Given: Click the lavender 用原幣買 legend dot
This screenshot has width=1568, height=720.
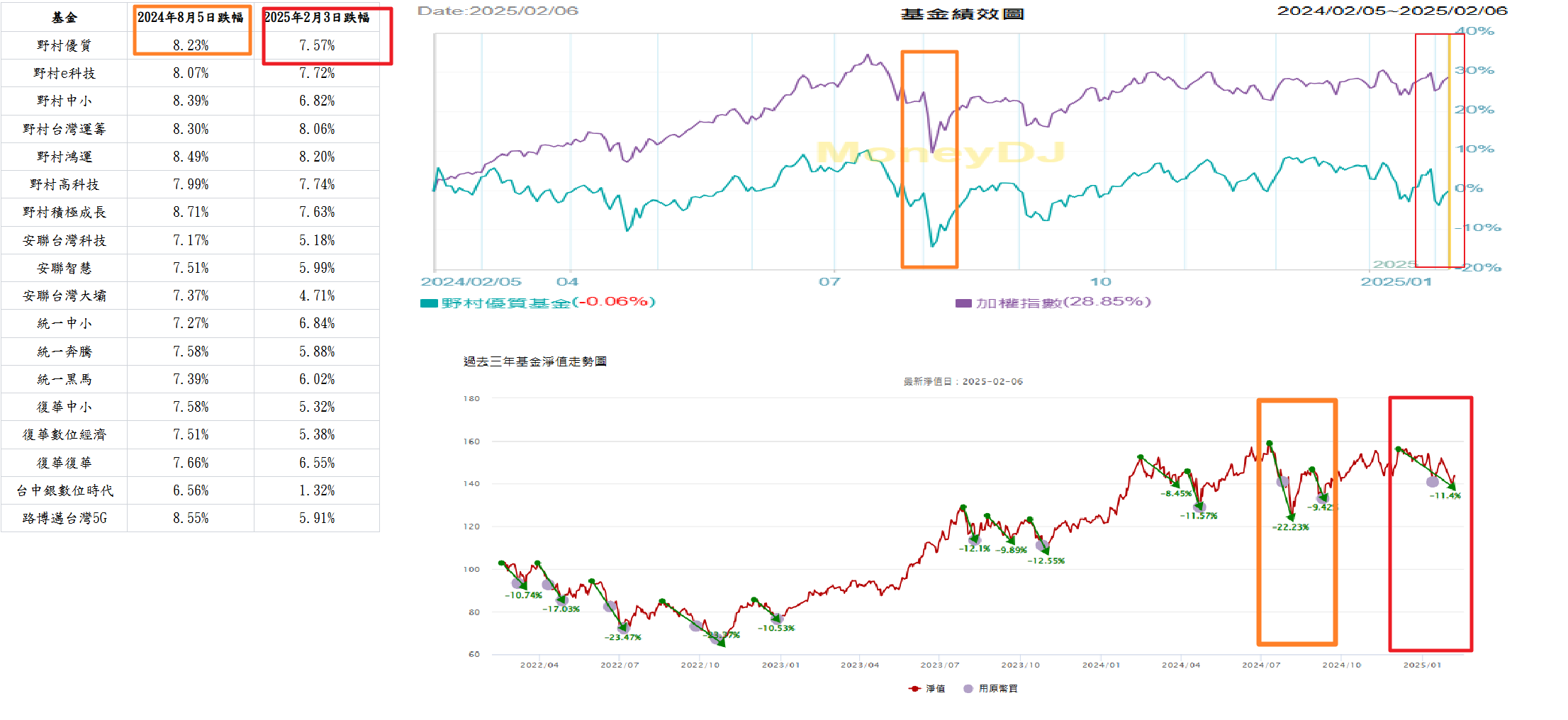Looking at the screenshot, I should click(968, 688).
